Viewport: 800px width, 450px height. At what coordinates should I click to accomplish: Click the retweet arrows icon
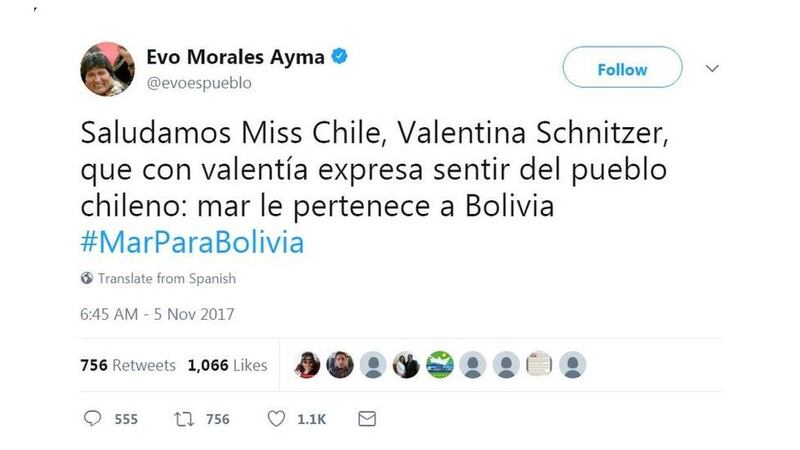tap(184, 419)
